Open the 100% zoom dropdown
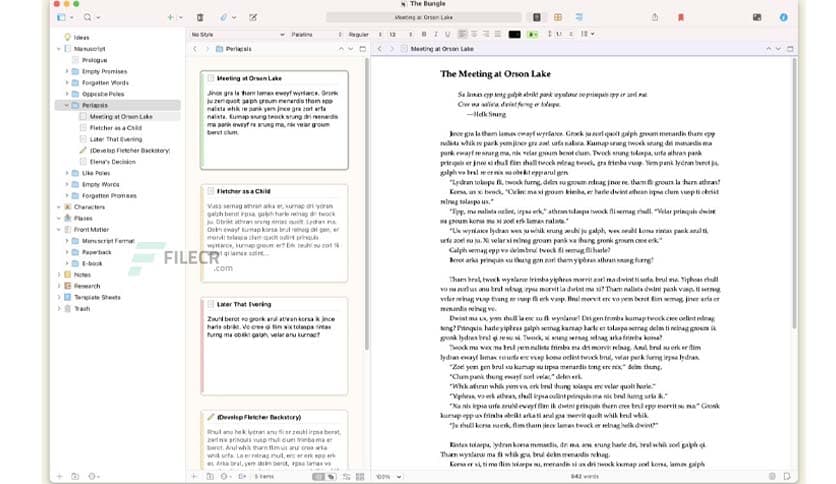 (x=389, y=477)
